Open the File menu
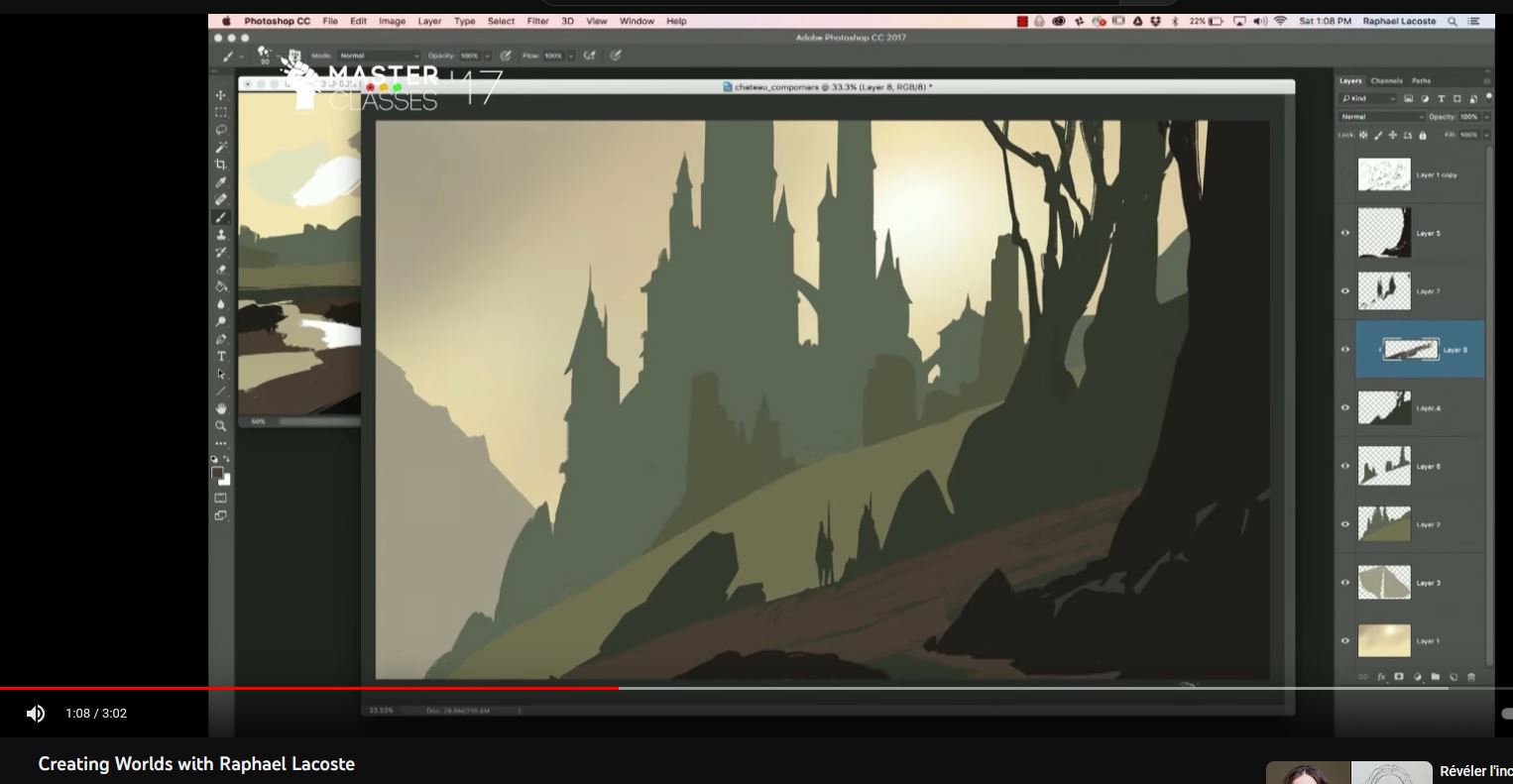Image resolution: width=1513 pixels, height=784 pixels. pos(330,21)
